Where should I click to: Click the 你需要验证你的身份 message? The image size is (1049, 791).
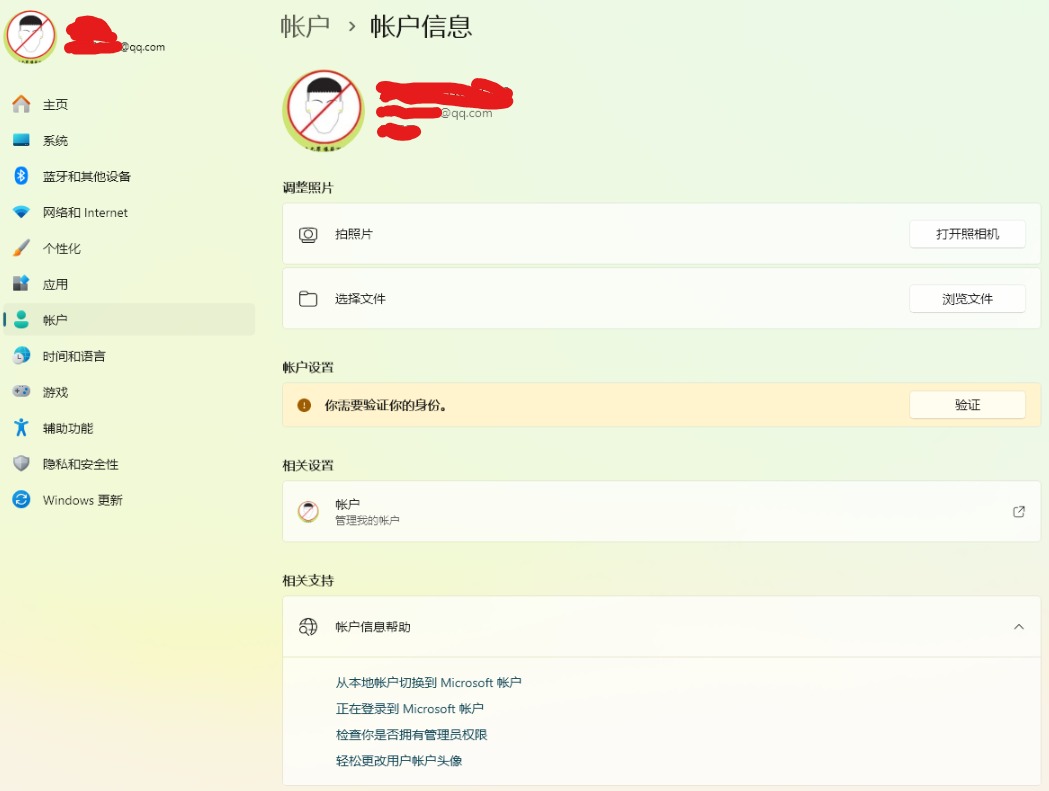click(385, 405)
